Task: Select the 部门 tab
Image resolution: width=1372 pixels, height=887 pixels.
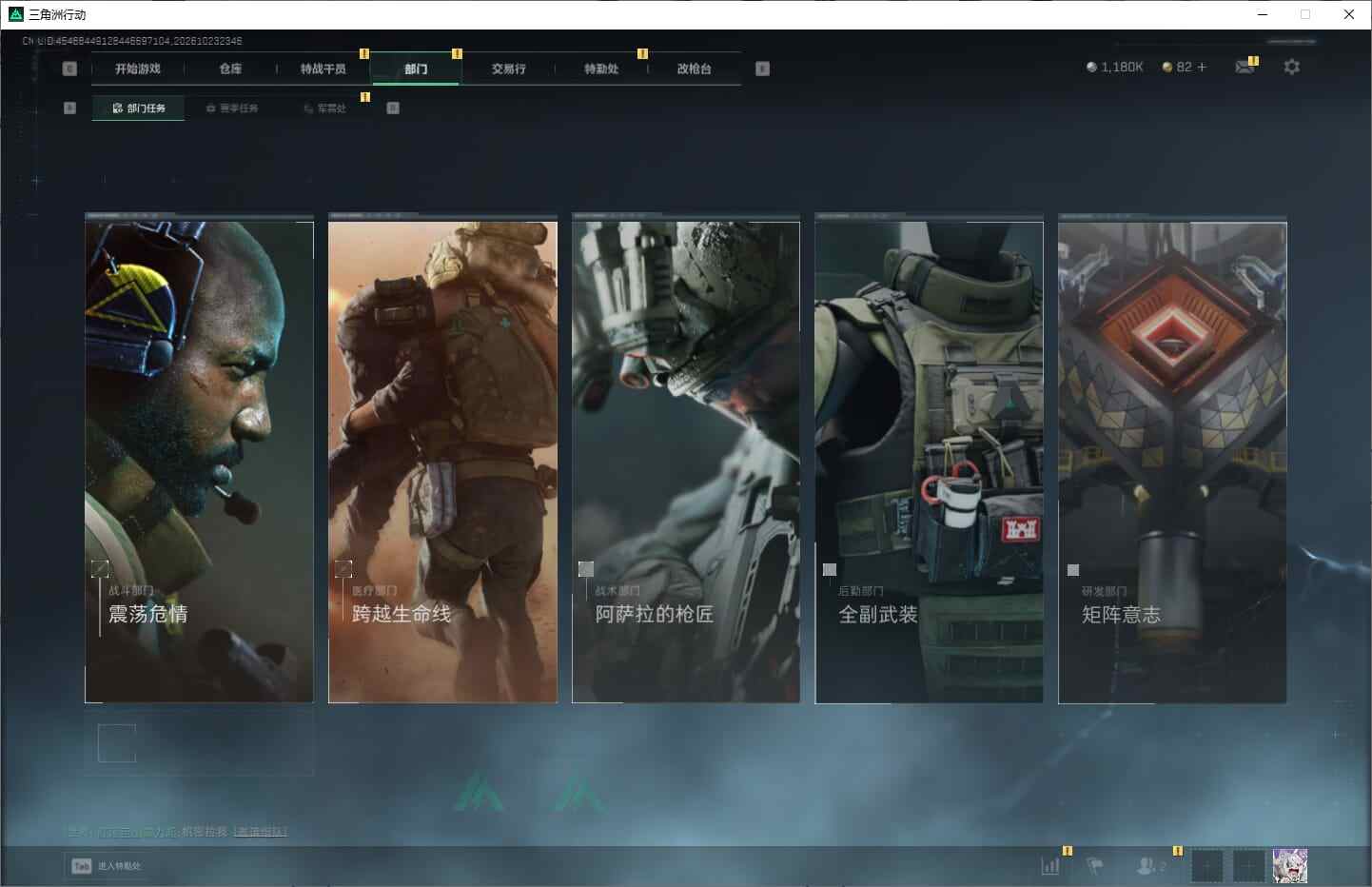Action: (416, 69)
